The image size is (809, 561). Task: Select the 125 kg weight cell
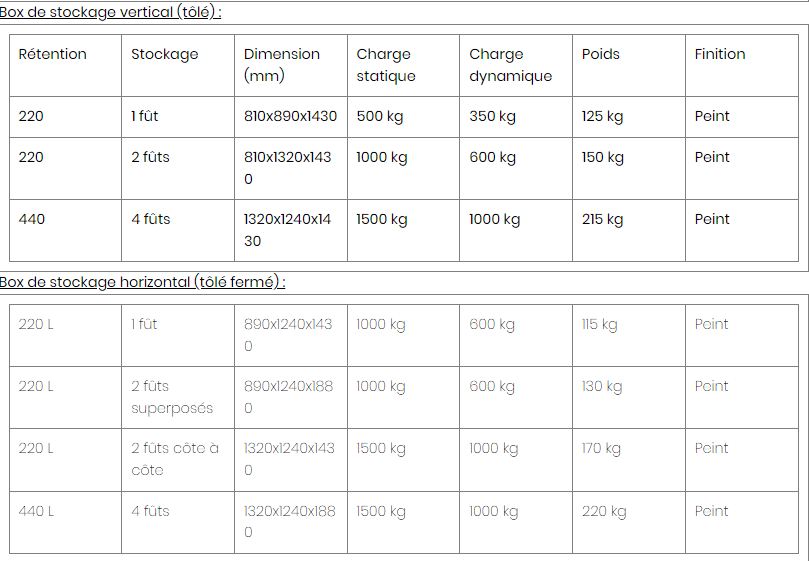pos(602,116)
